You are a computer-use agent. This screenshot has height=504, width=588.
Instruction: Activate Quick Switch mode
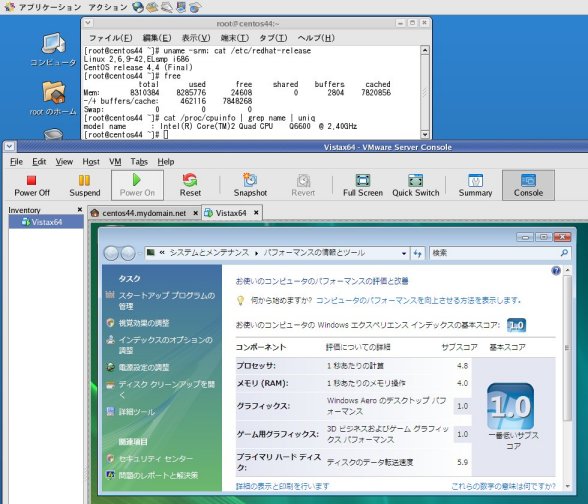[x=416, y=186]
